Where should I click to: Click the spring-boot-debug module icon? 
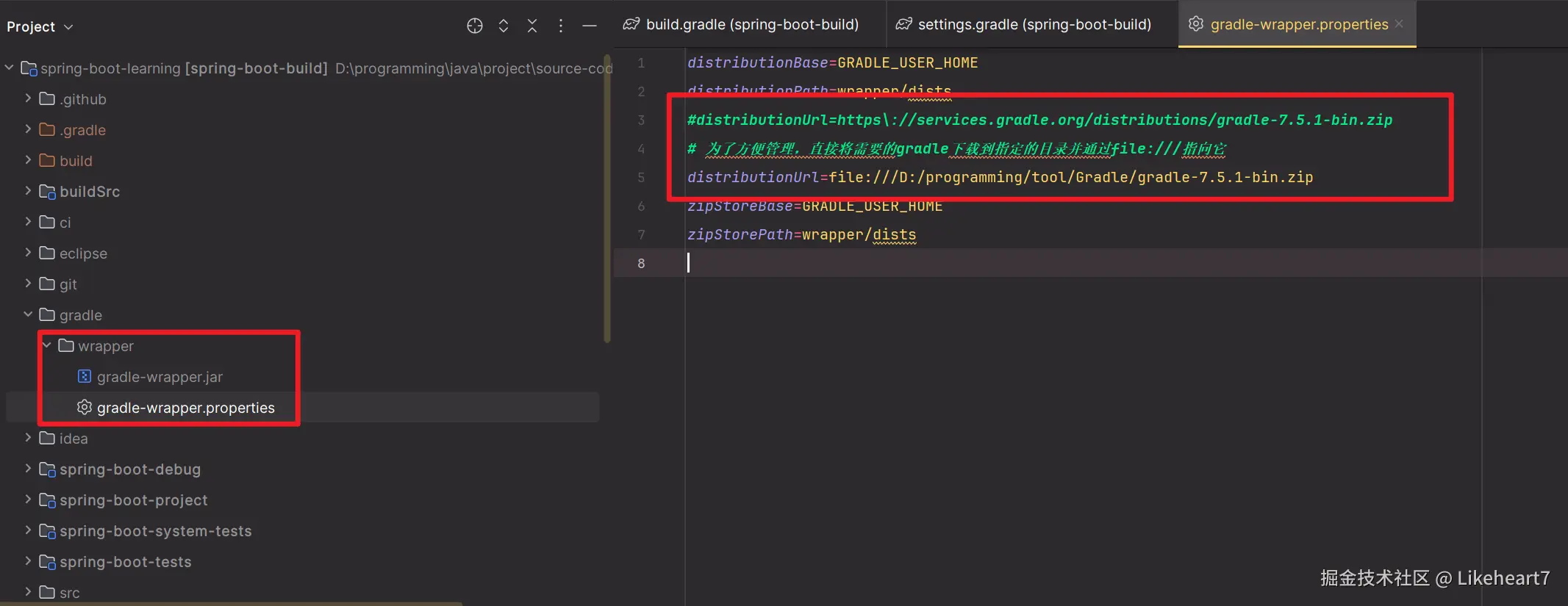(47, 469)
